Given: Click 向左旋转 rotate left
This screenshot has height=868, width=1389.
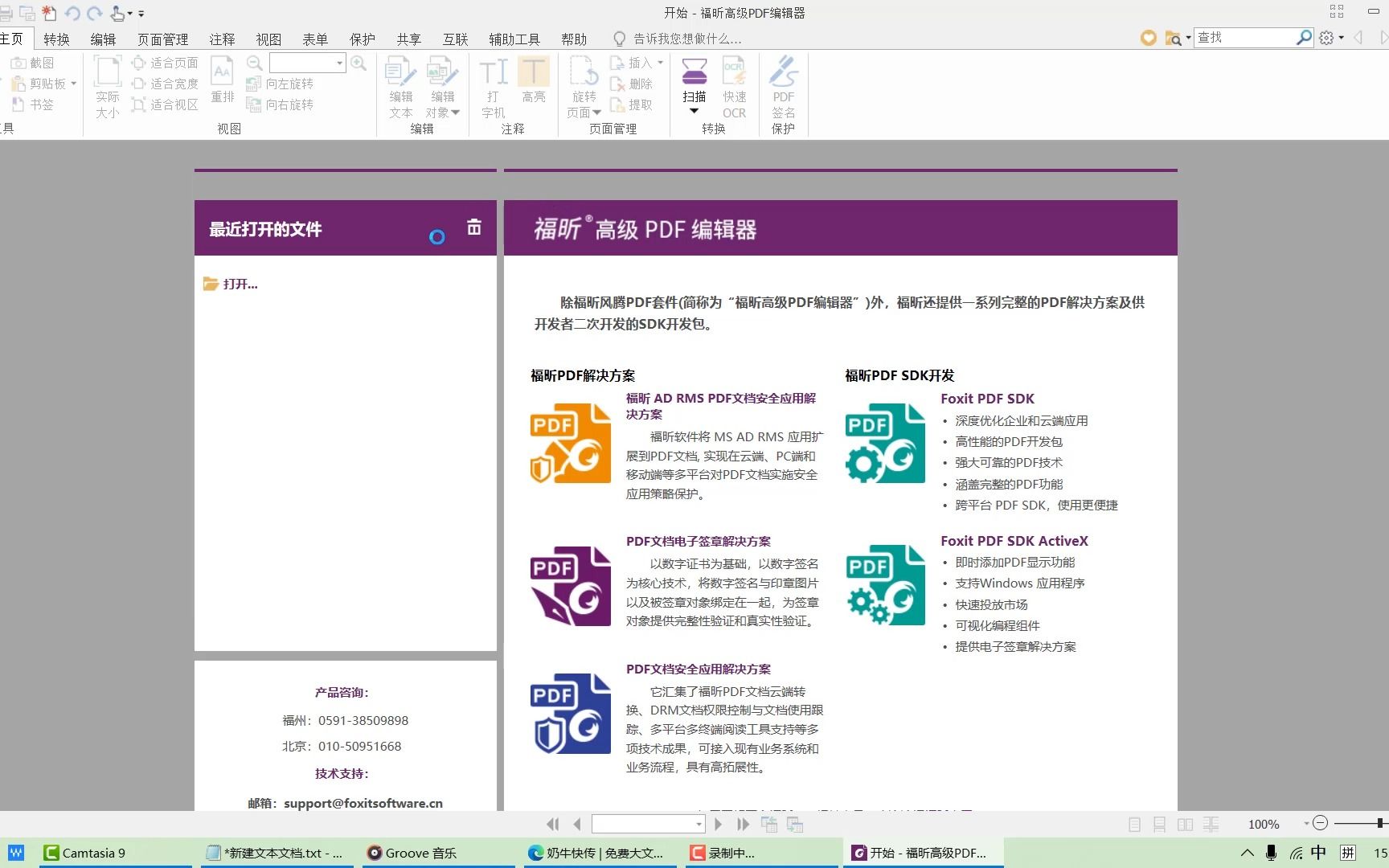Looking at the screenshot, I should 280,84.
